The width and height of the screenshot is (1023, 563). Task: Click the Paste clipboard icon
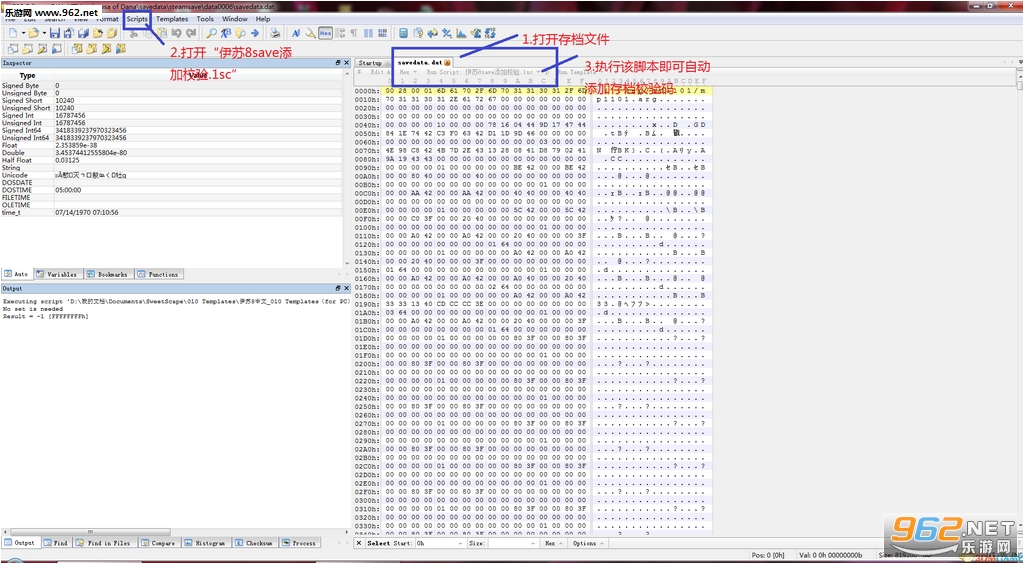(162, 33)
